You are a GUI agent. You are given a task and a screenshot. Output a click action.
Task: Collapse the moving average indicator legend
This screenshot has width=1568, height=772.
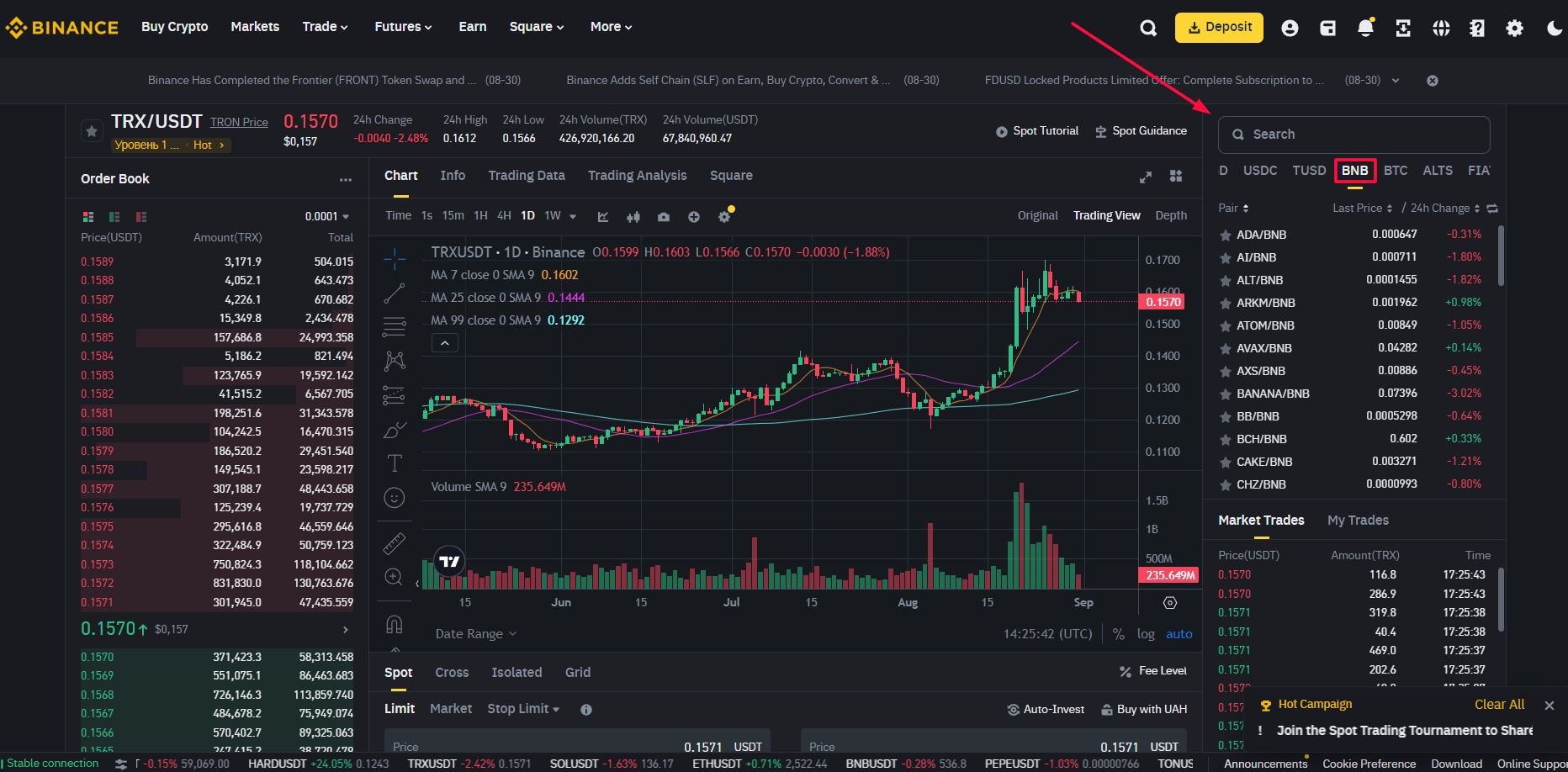click(445, 343)
